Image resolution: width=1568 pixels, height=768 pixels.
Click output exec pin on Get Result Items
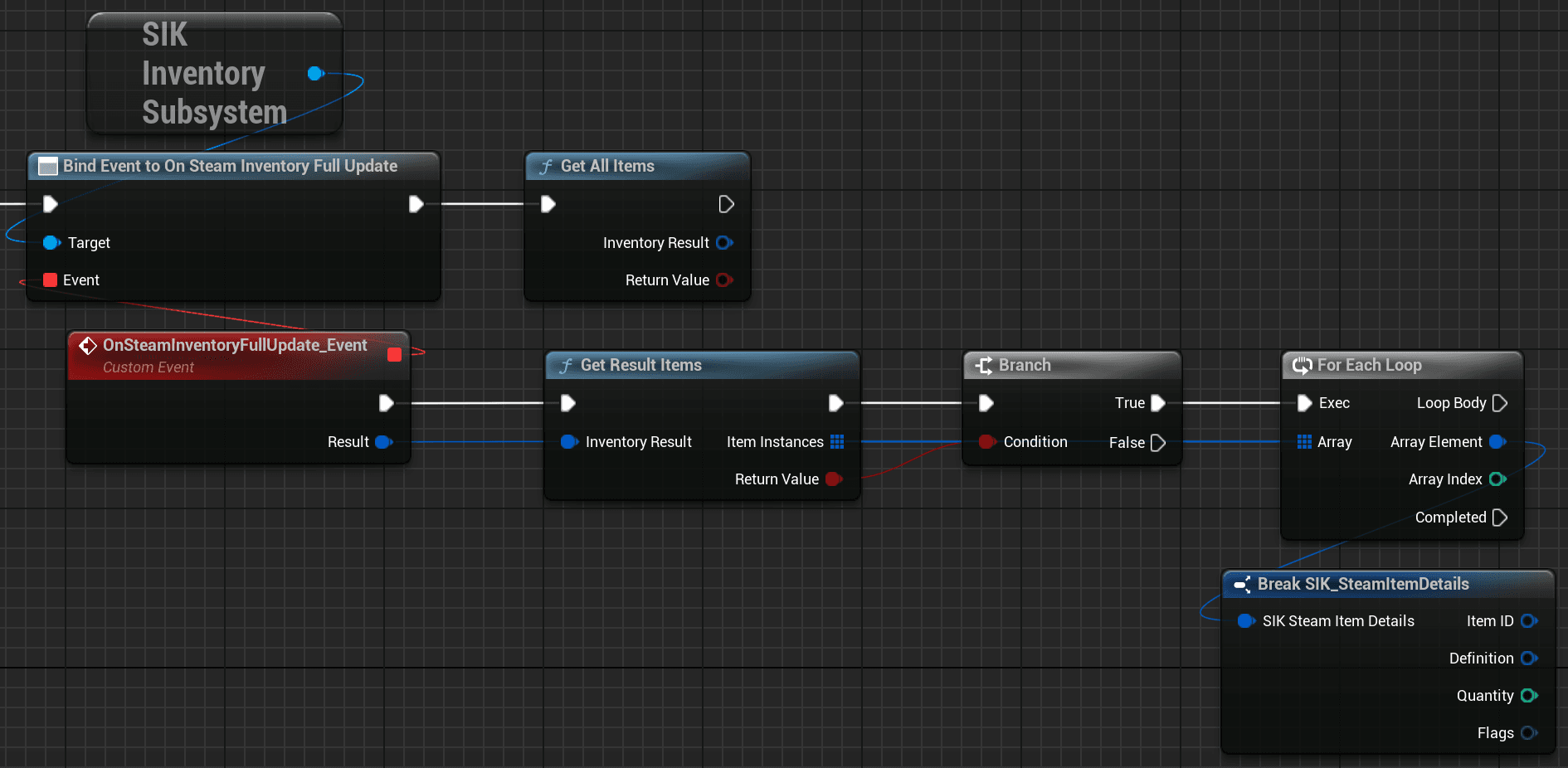tap(836, 403)
